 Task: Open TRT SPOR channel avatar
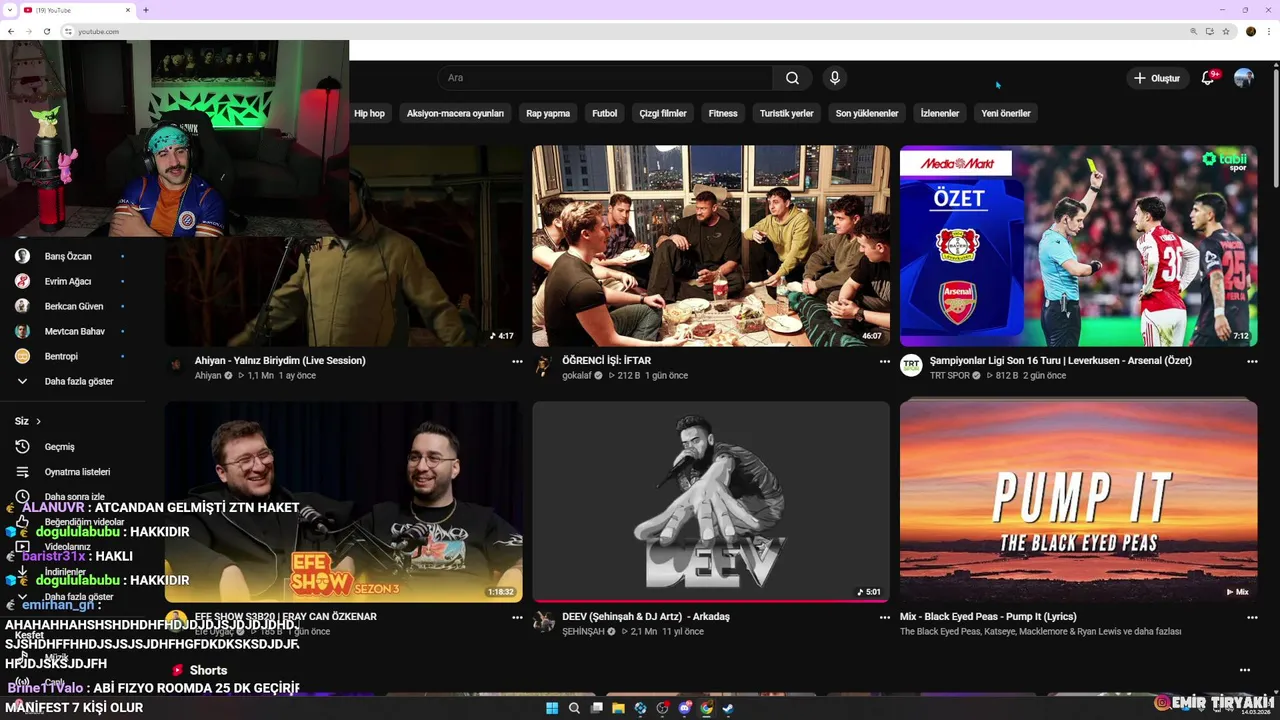[911, 366]
